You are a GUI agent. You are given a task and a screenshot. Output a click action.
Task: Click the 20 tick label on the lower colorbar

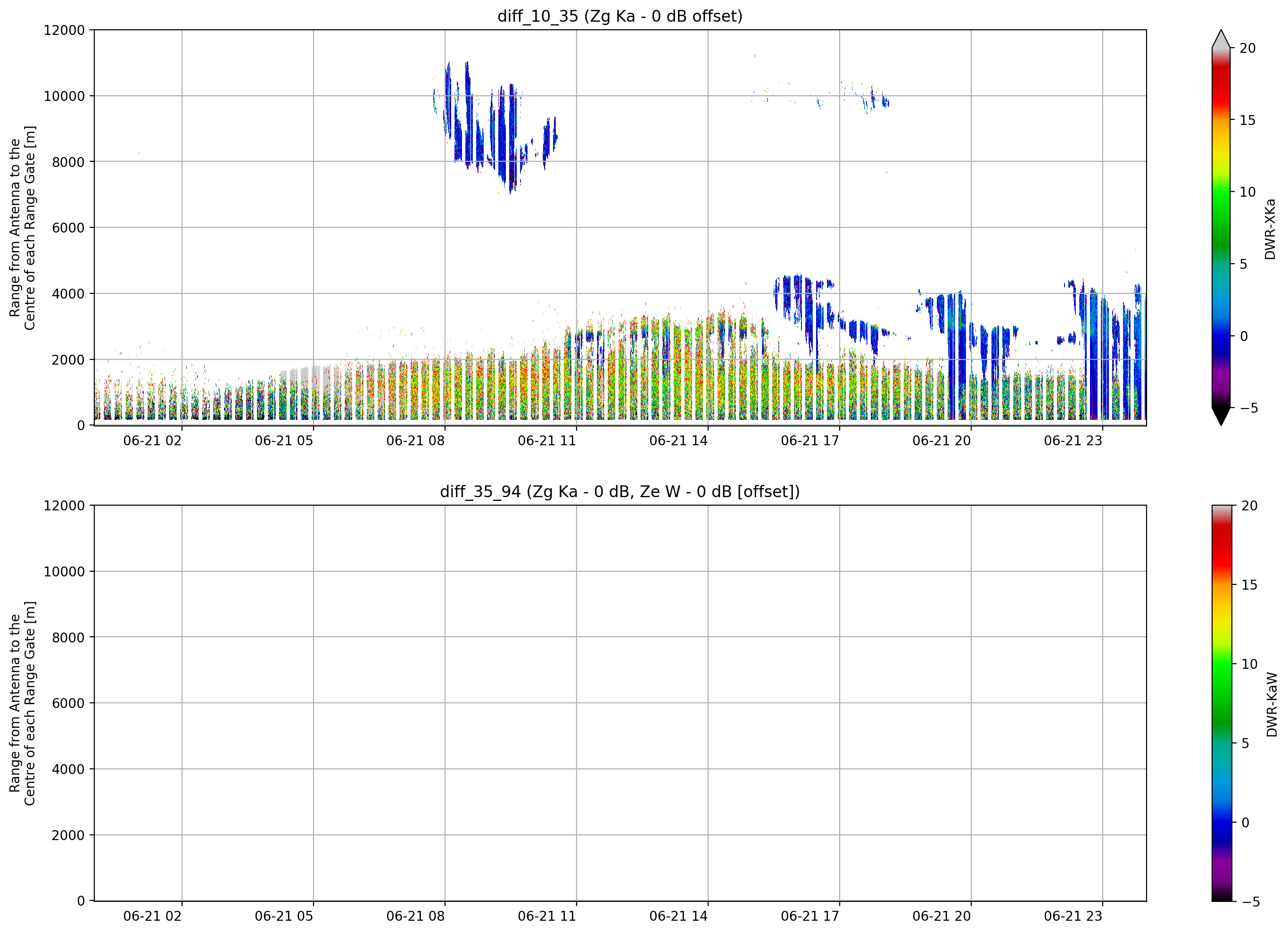(x=1249, y=506)
